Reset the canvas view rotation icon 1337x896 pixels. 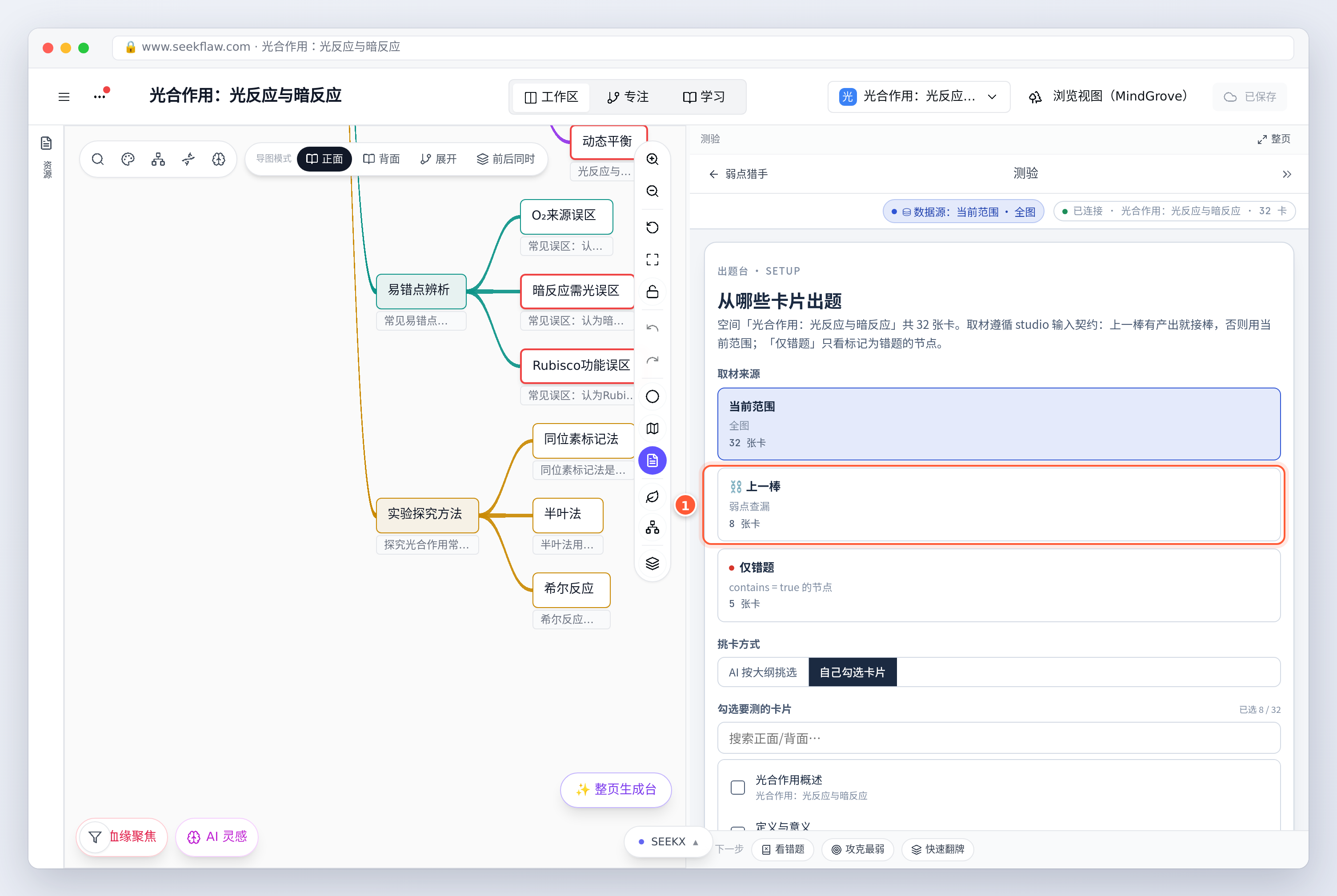click(652, 228)
